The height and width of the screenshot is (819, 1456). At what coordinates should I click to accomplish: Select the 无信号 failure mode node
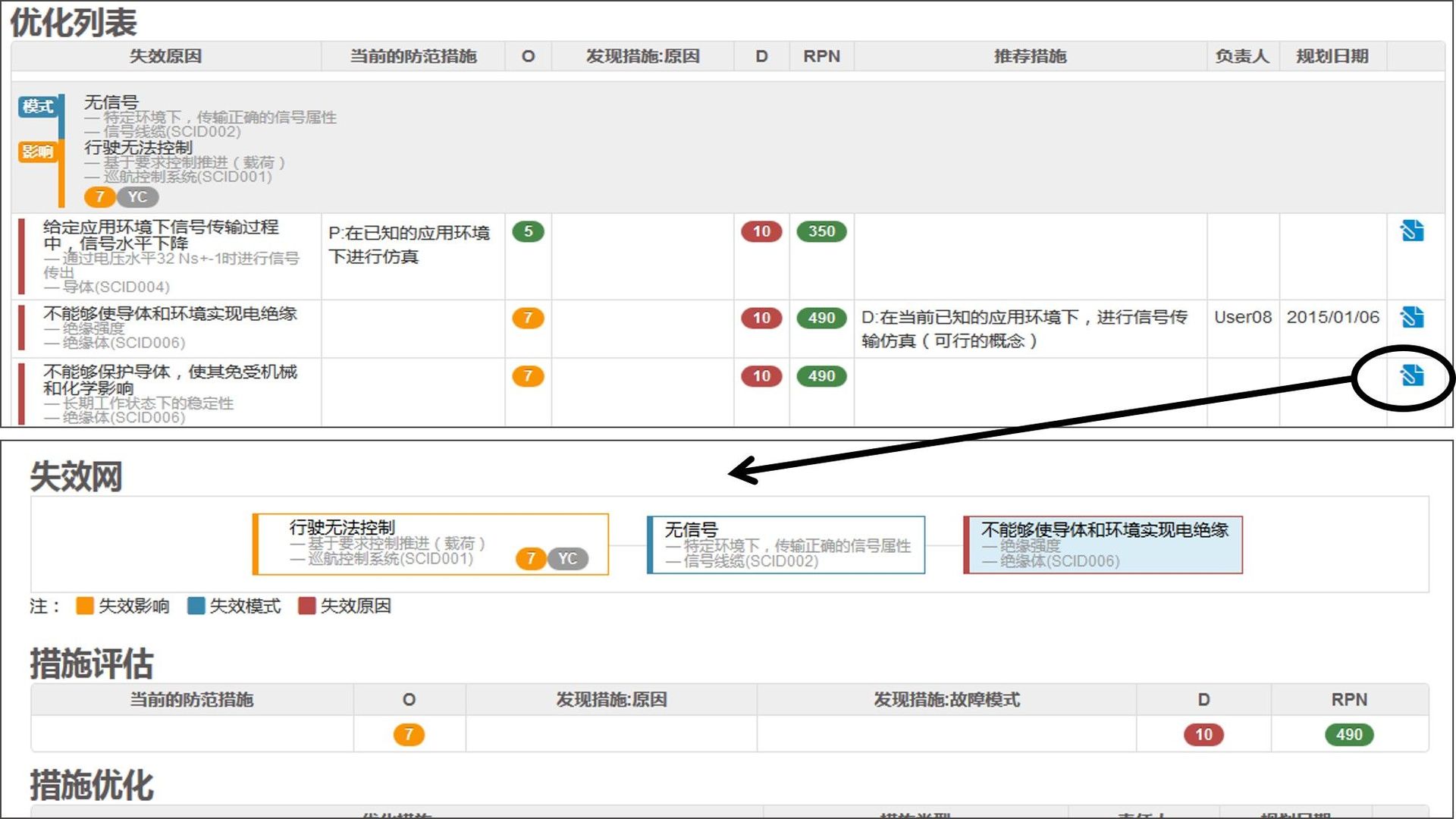[786, 544]
